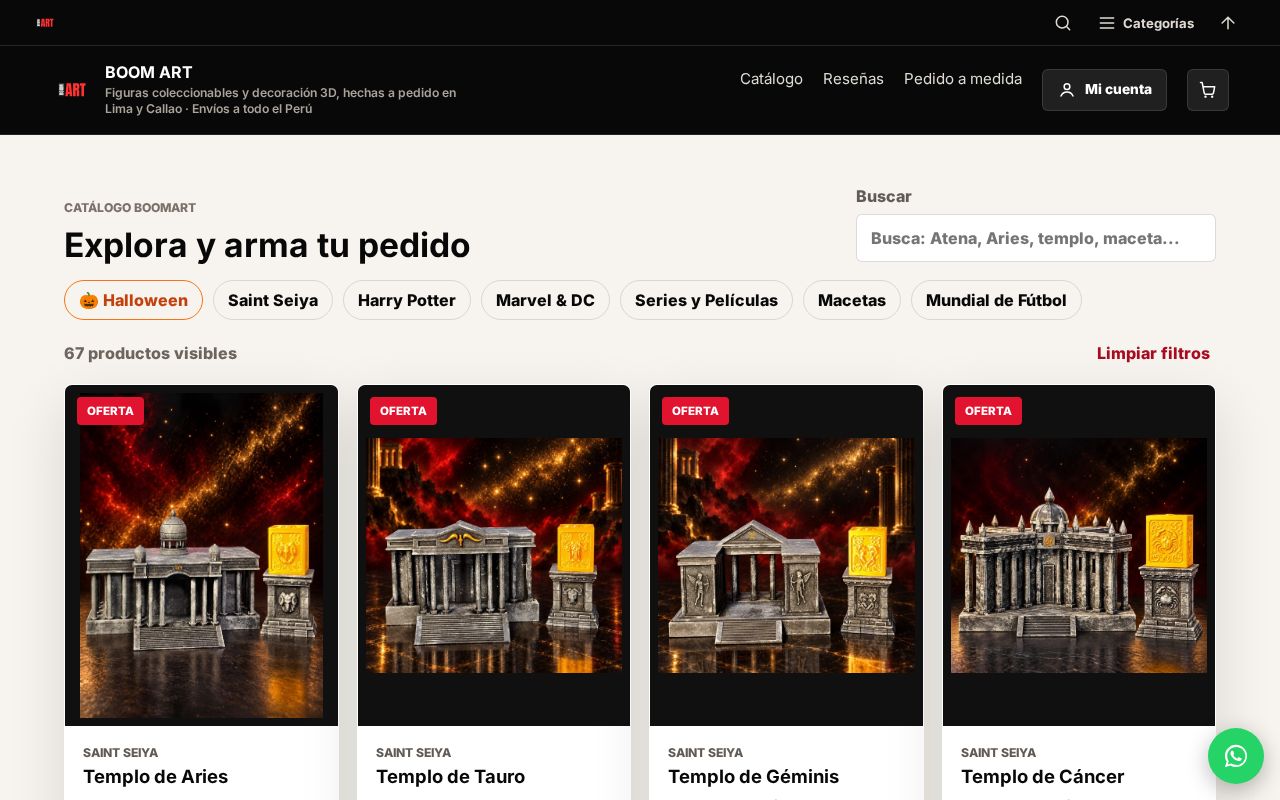1280x800 pixels.
Task: Click Limpiar filtros link
Action: pyautogui.click(x=1153, y=353)
